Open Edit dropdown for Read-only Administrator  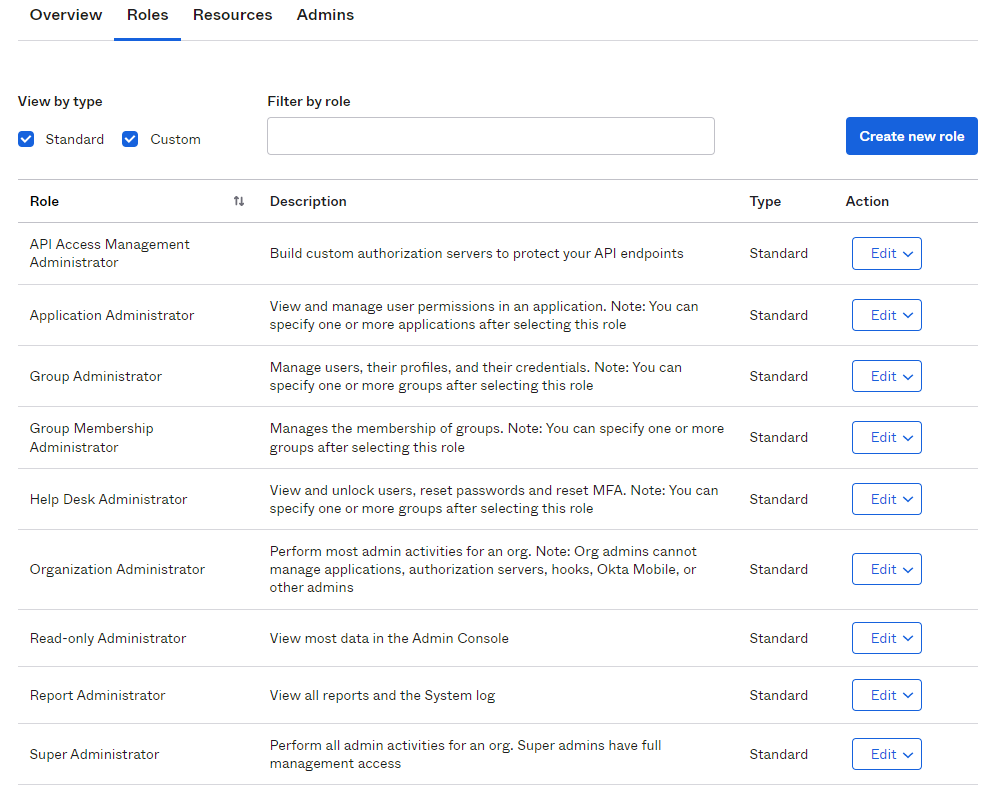[x=886, y=638]
